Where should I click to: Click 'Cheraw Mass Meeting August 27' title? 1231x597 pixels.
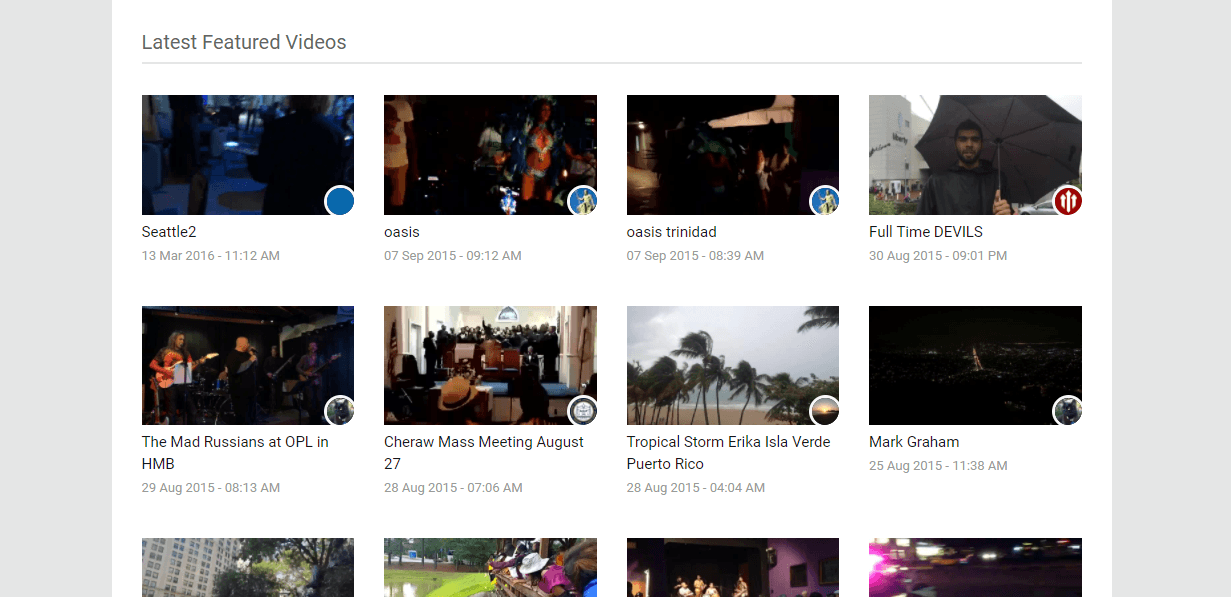(484, 453)
